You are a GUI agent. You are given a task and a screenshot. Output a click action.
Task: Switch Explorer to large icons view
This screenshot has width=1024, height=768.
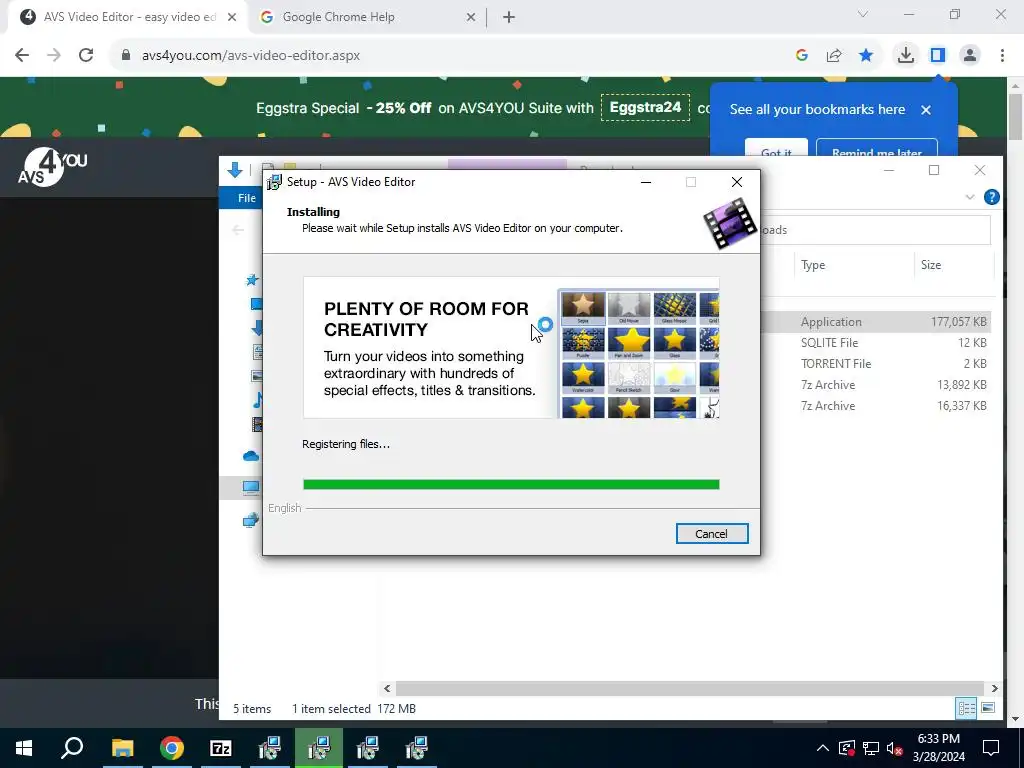coord(988,708)
